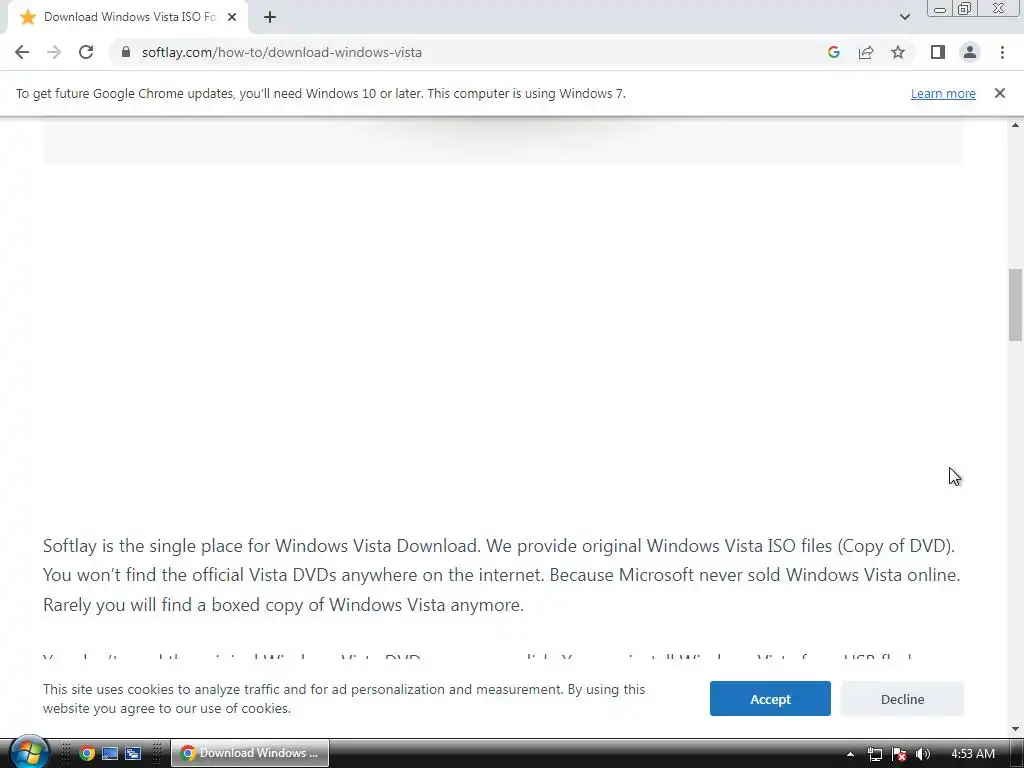1024x768 pixels.
Task: Open a new browser tab
Action: pyautogui.click(x=270, y=17)
